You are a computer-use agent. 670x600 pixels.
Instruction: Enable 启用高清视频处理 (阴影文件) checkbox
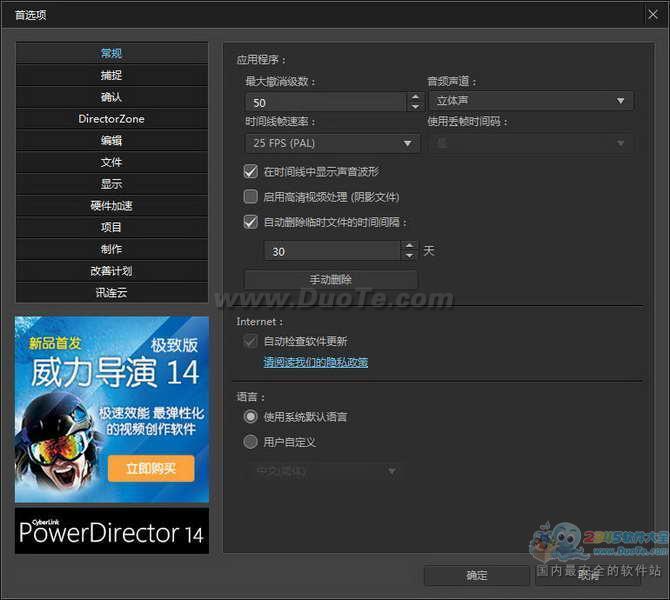click(x=251, y=197)
